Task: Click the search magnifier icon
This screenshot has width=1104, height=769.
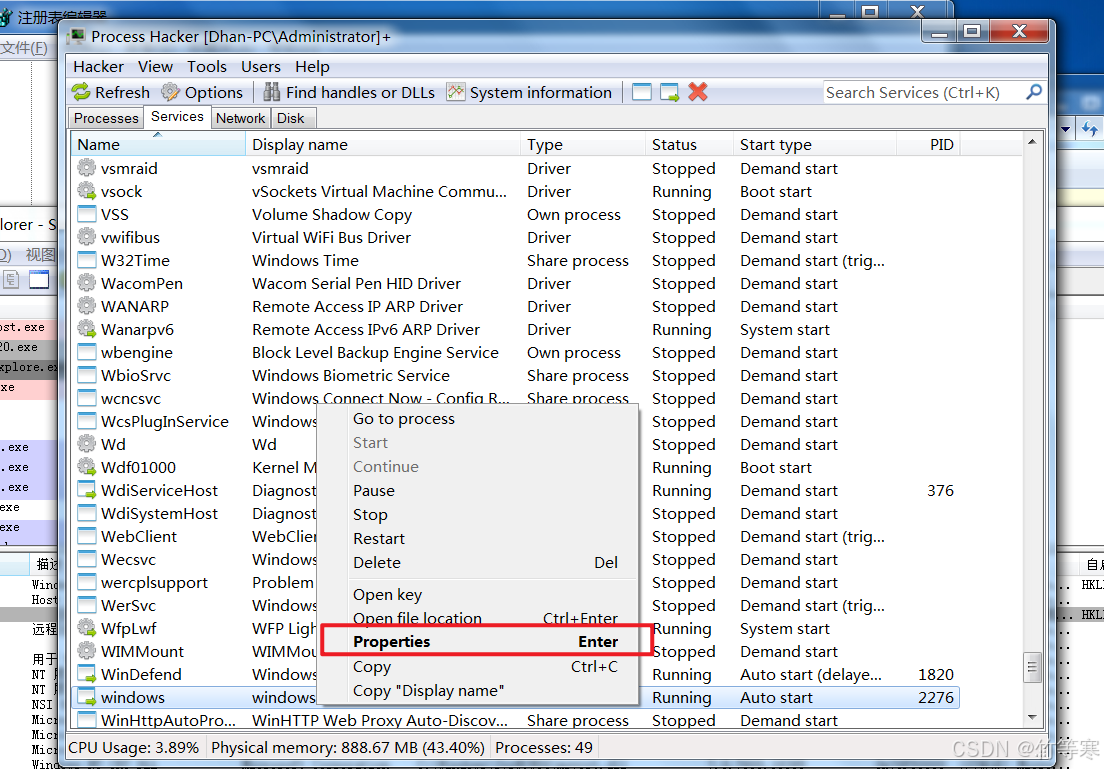Action: pos(1034,92)
